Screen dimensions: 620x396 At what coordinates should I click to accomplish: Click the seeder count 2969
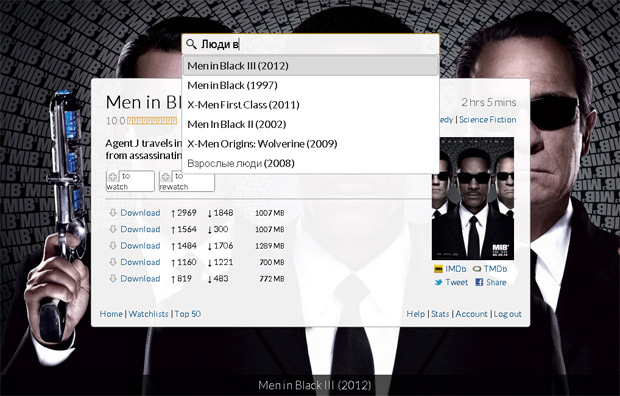pos(187,212)
